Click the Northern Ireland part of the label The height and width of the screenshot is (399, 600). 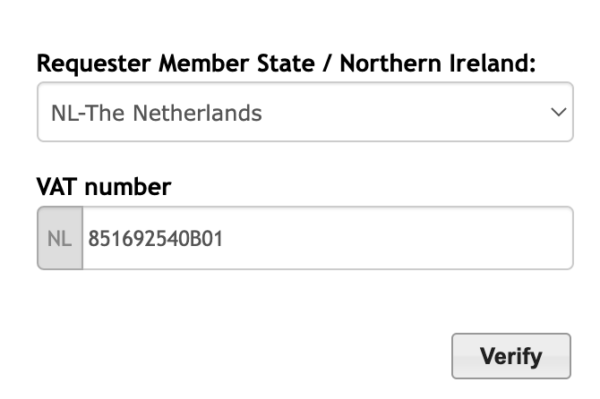click(438, 63)
